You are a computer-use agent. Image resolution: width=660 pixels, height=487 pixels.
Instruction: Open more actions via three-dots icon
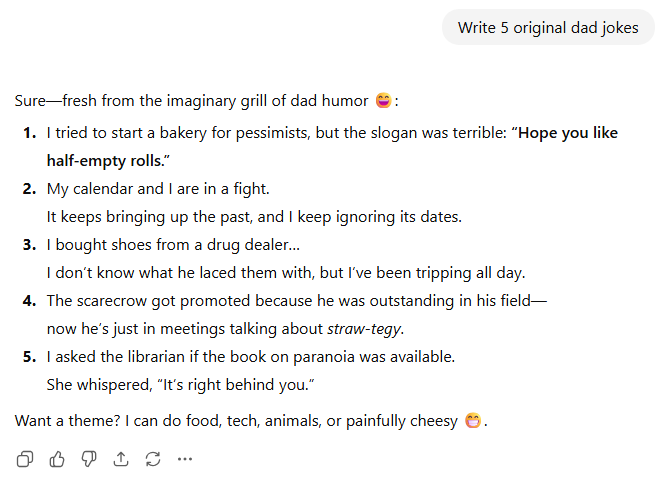coord(184,459)
